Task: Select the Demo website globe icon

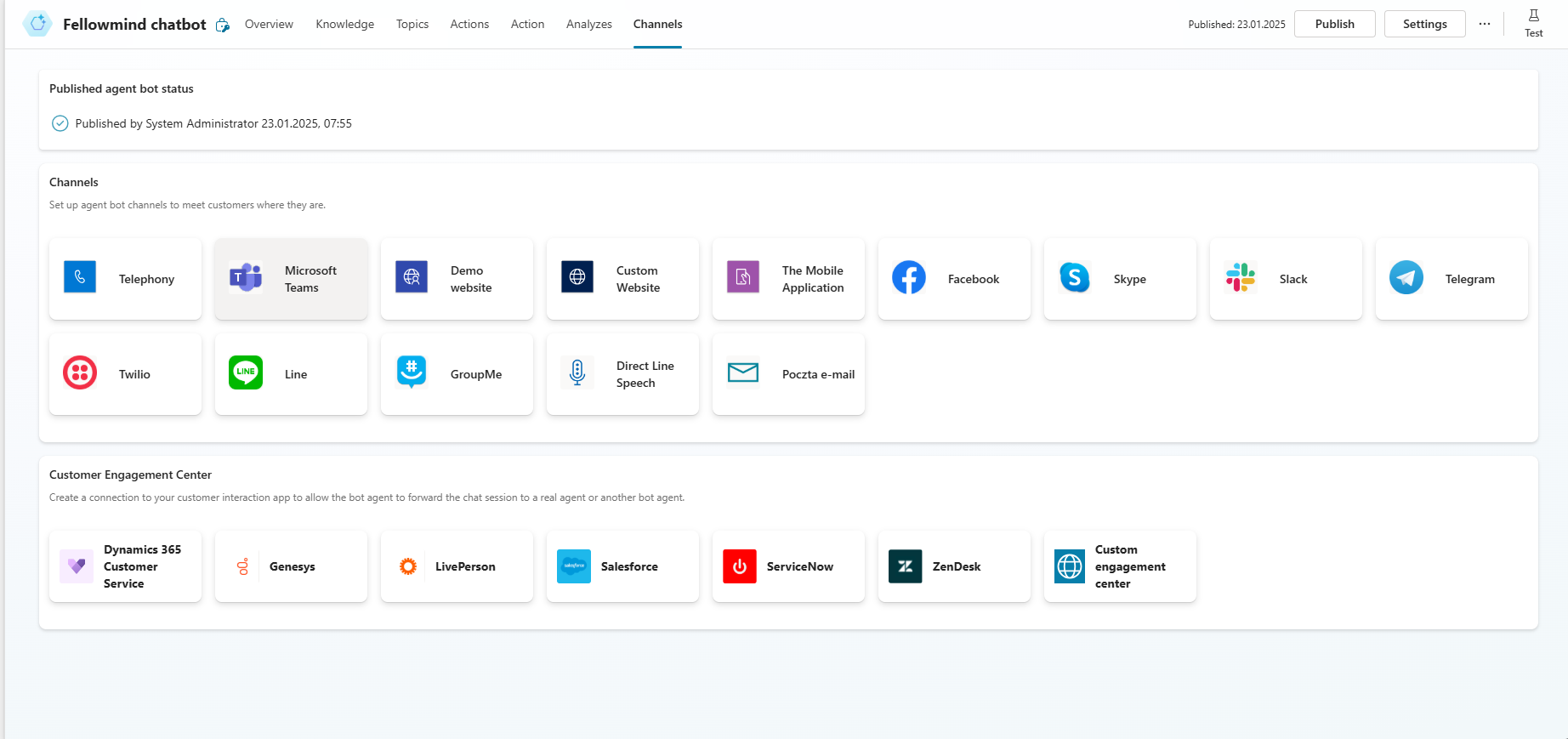Action: point(412,277)
